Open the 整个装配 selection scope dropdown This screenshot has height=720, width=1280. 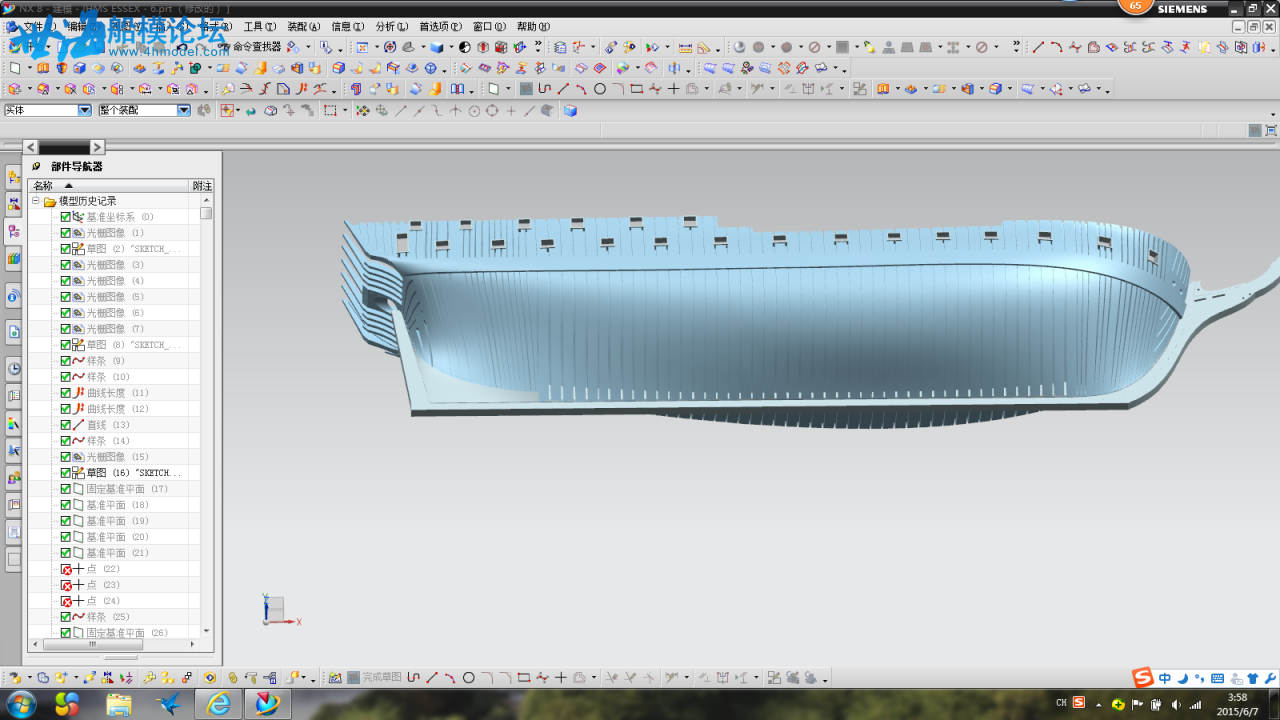[x=184, y=110]
